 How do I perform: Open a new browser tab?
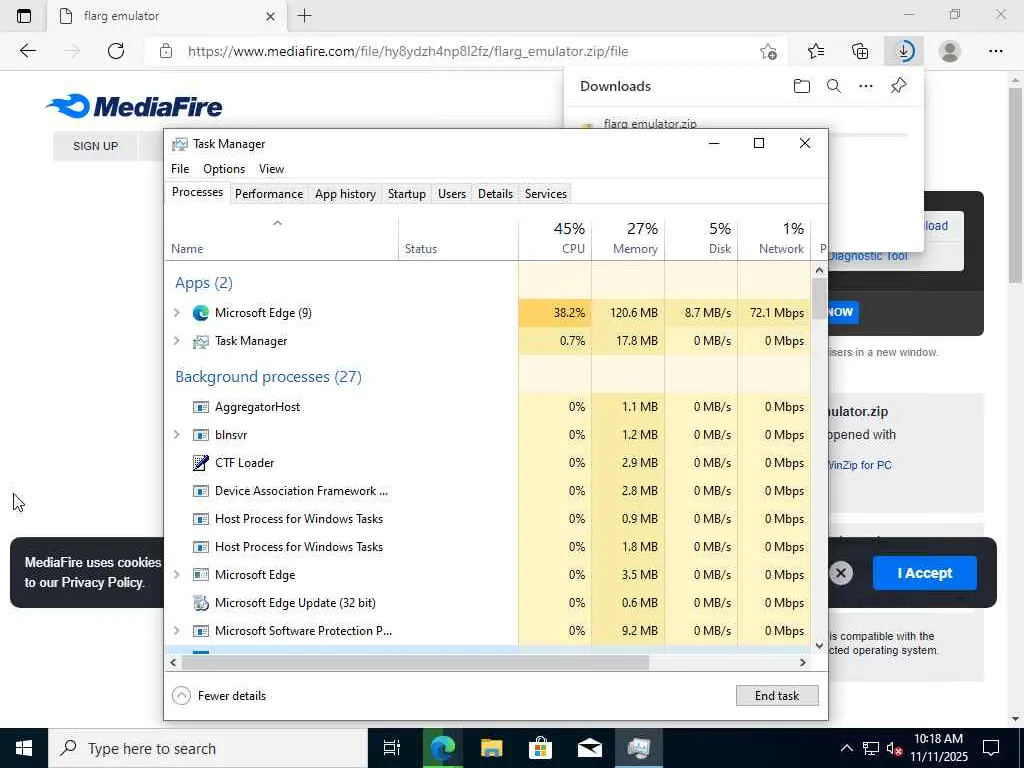click(x=304, y=16)
